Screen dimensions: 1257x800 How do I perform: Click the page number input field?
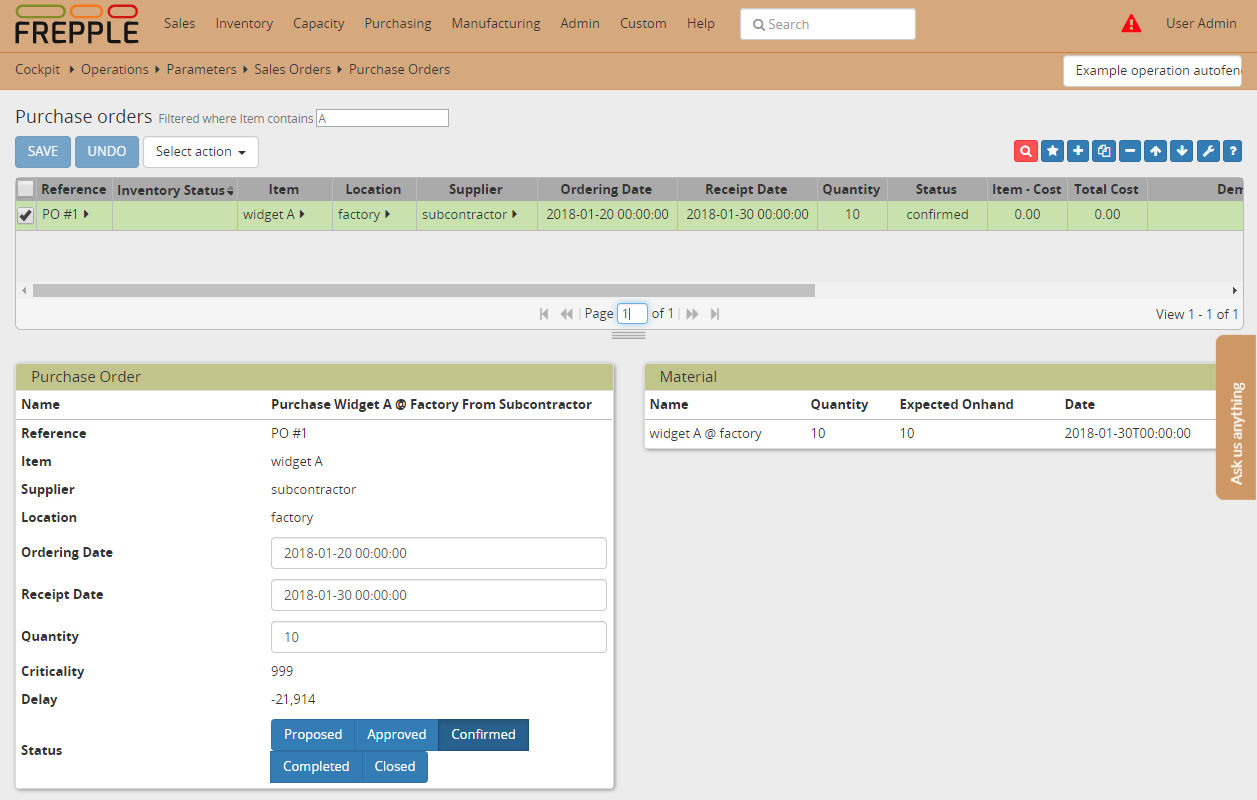click(632, 313)
